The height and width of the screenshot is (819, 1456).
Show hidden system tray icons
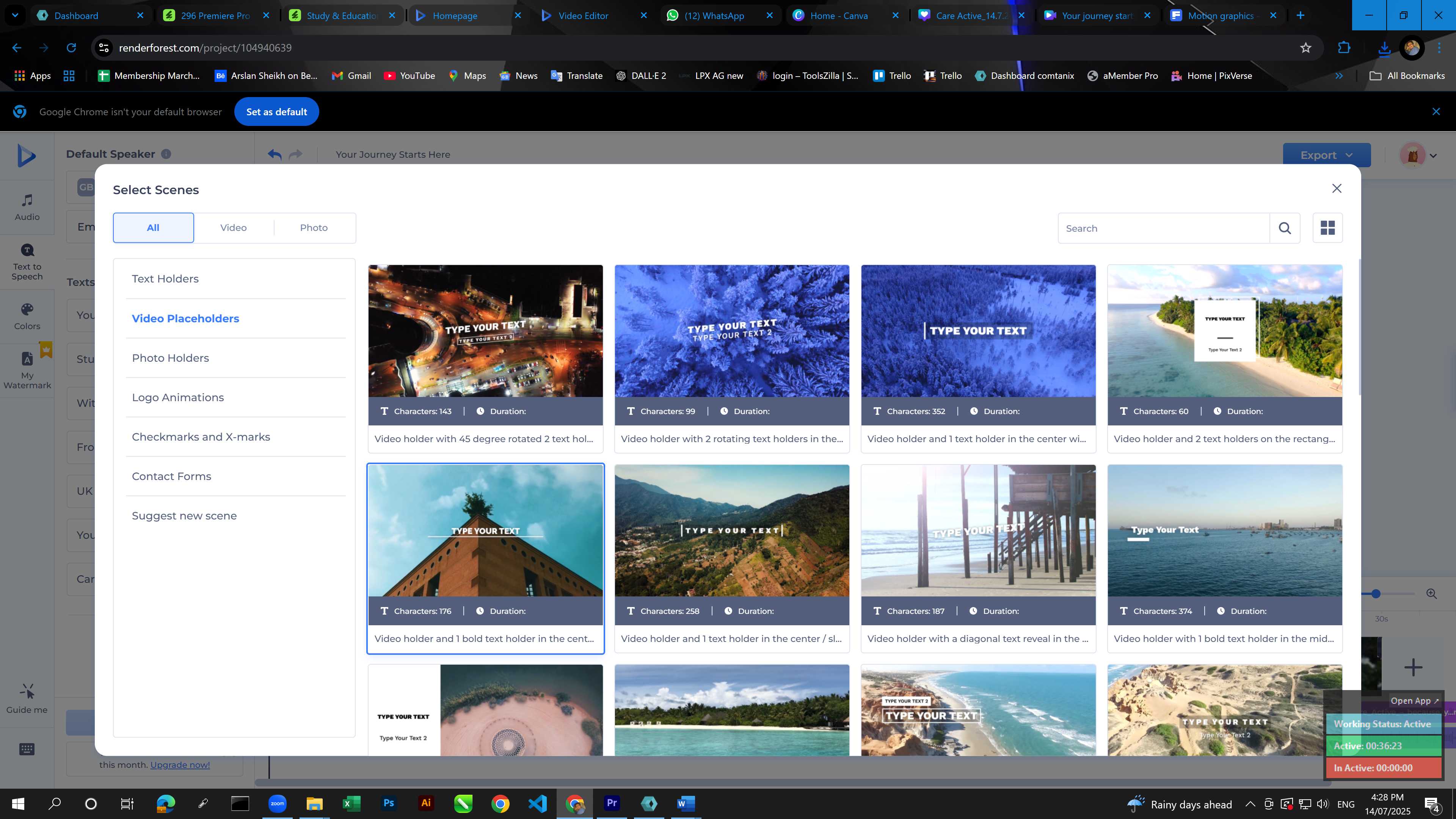(1250, 804)
